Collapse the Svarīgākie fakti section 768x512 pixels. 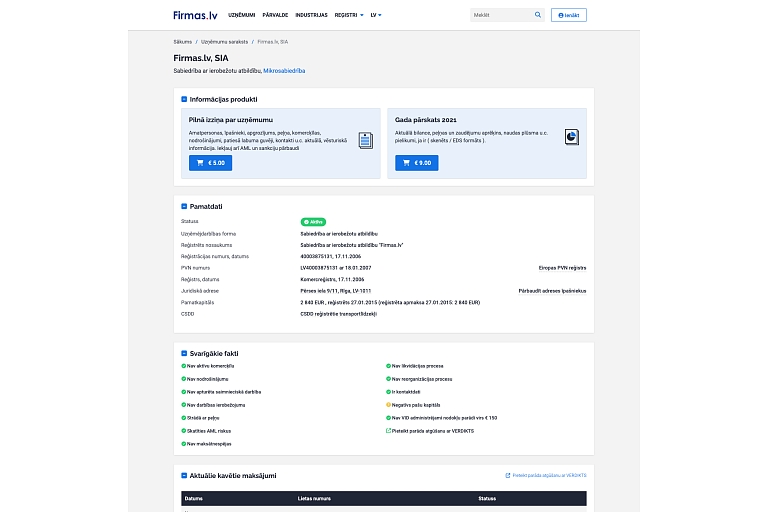[x=184, y=353]
